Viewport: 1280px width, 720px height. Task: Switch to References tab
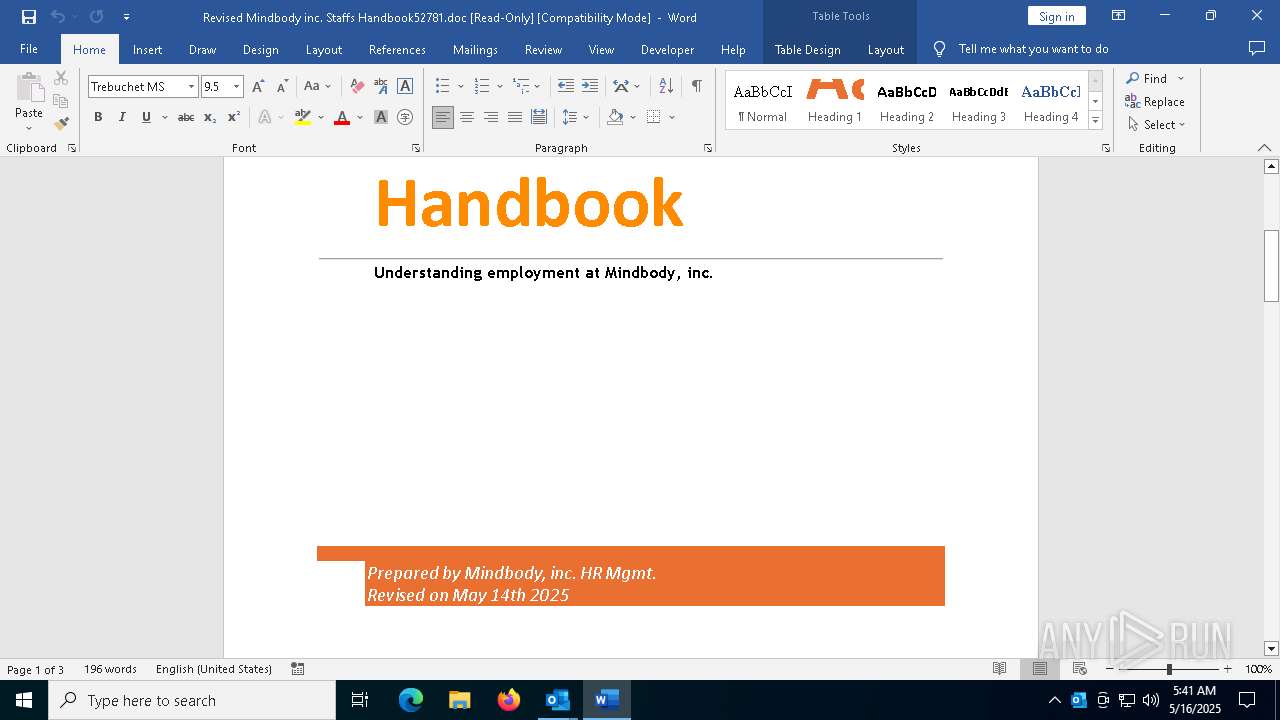tap(397, 49)
